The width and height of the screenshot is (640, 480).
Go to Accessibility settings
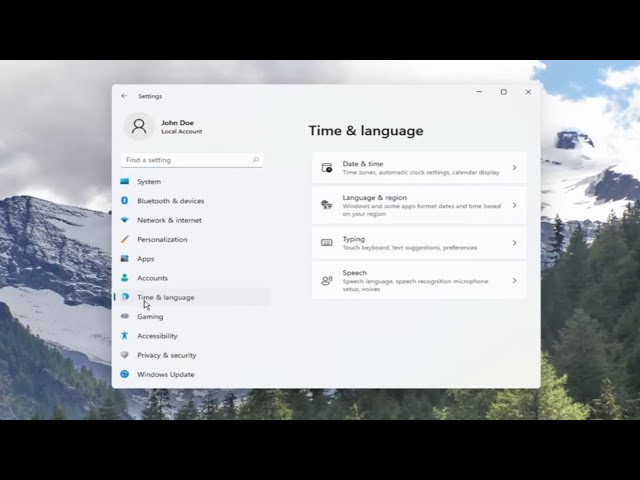click(x=192, y=336)
